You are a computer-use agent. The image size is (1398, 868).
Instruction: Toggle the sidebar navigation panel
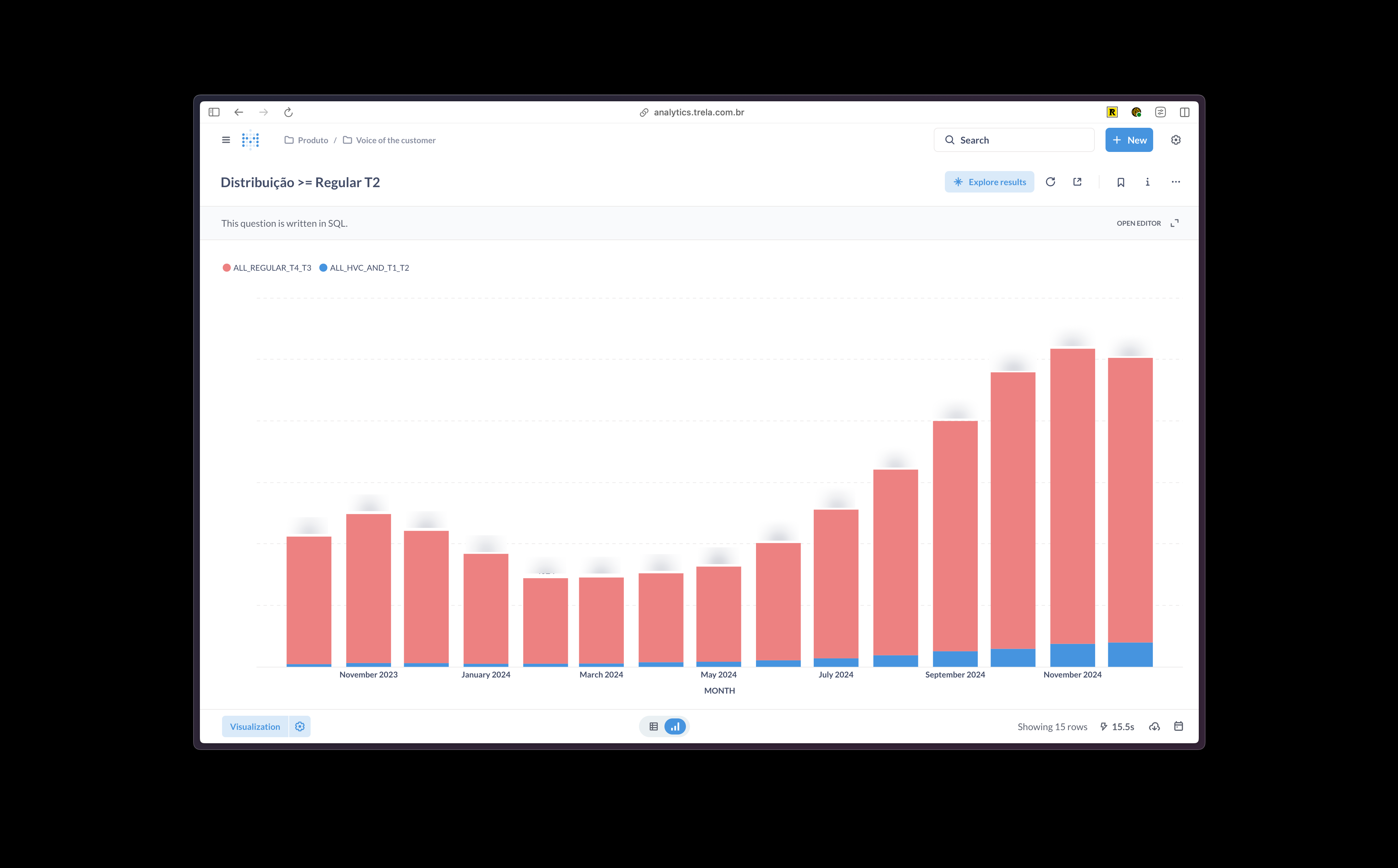coord(226,139)
